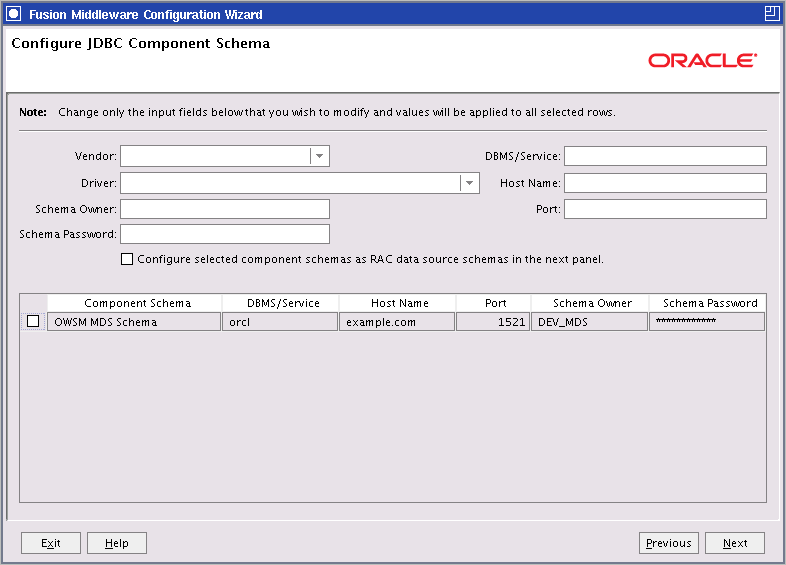Focus the Schema Owner input field

(x=225, y=209)
